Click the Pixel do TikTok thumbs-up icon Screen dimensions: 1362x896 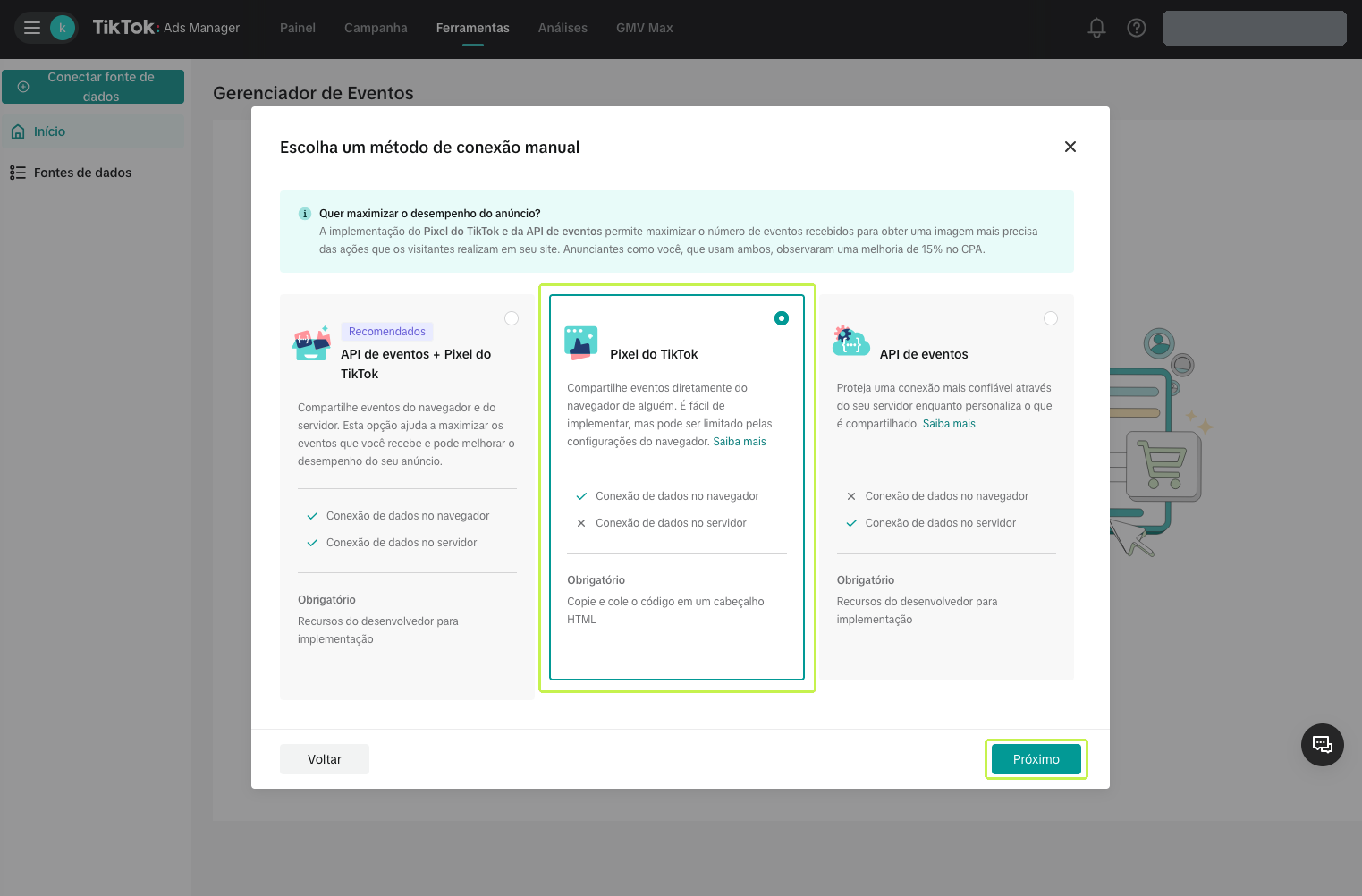(581, 342)
